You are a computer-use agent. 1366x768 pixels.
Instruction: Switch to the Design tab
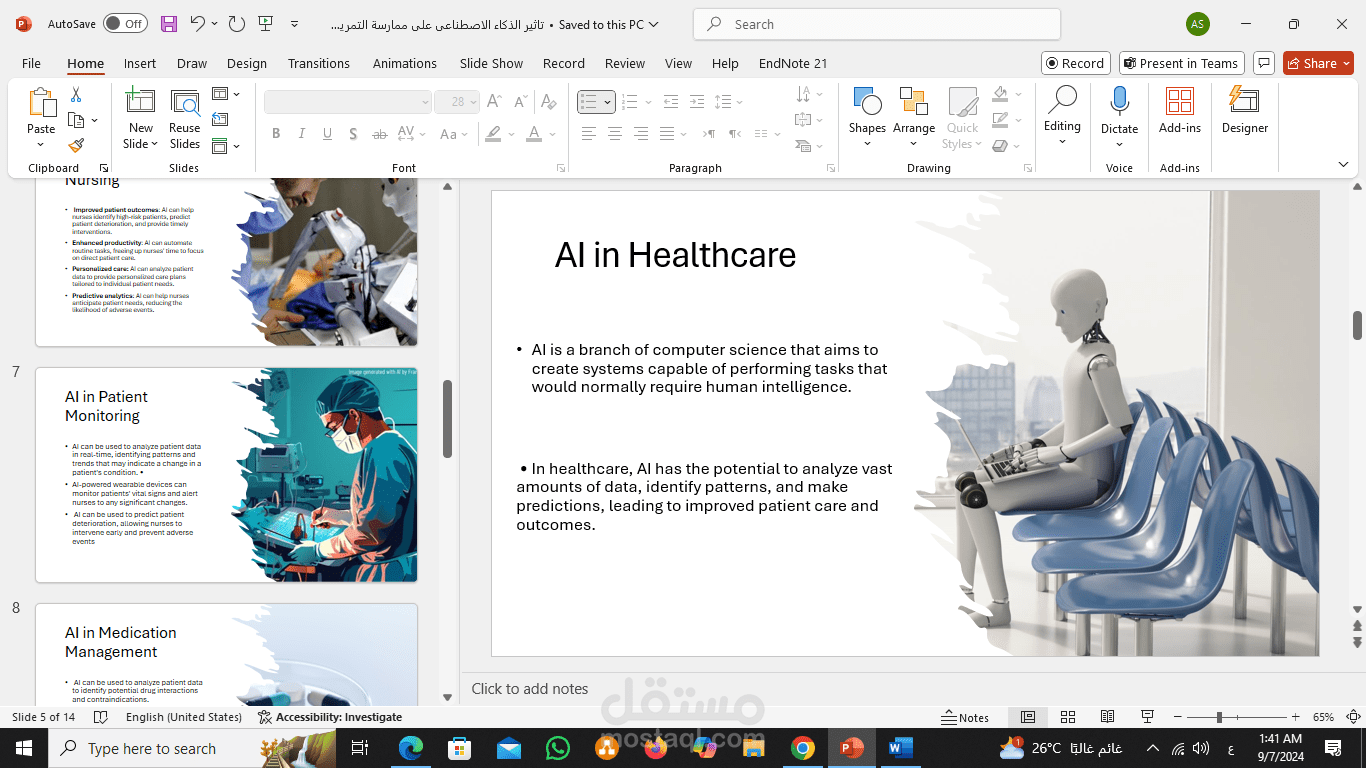(x=247, y=63)
